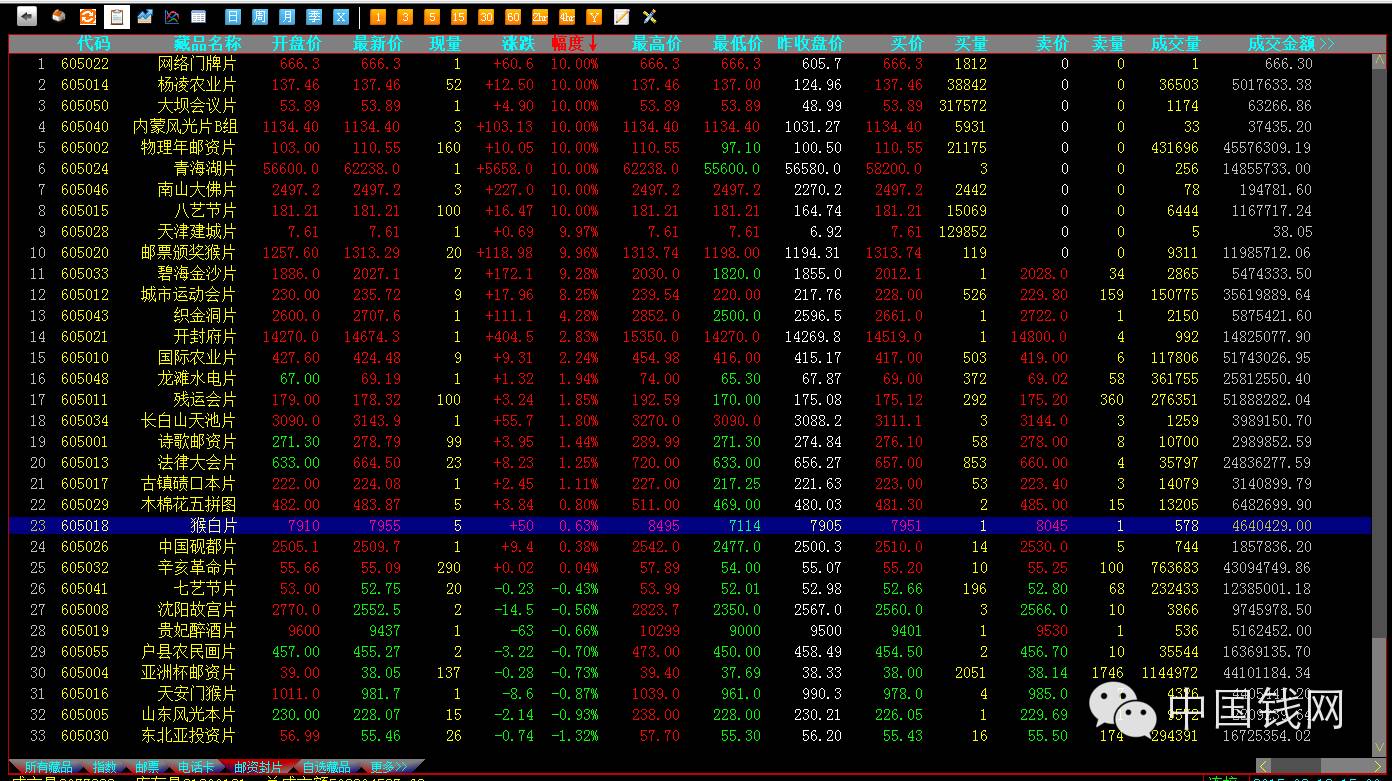Switch to the 所有藏品 tab

47,767
